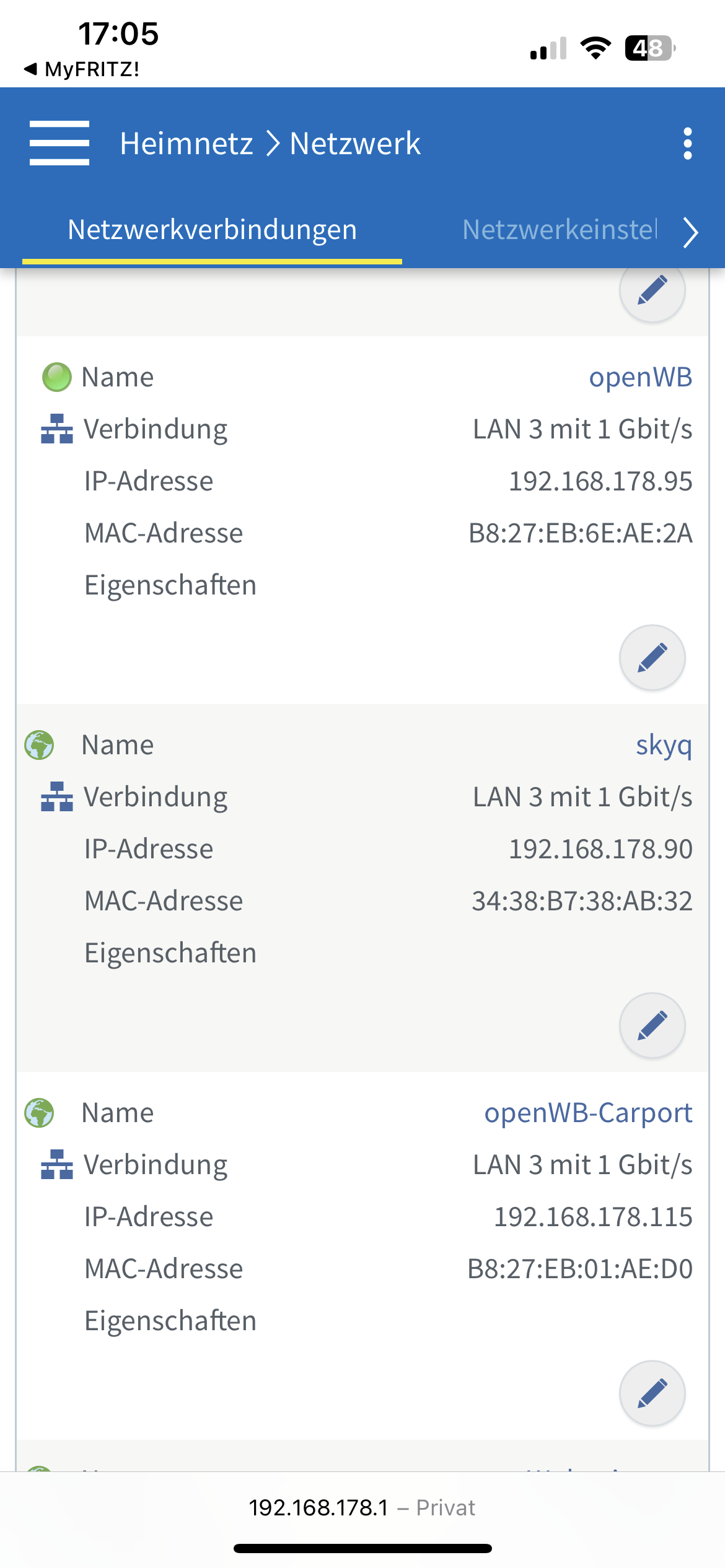725x1568 pixels.
Task: Open the skyq device link
Action: point(663,745)
